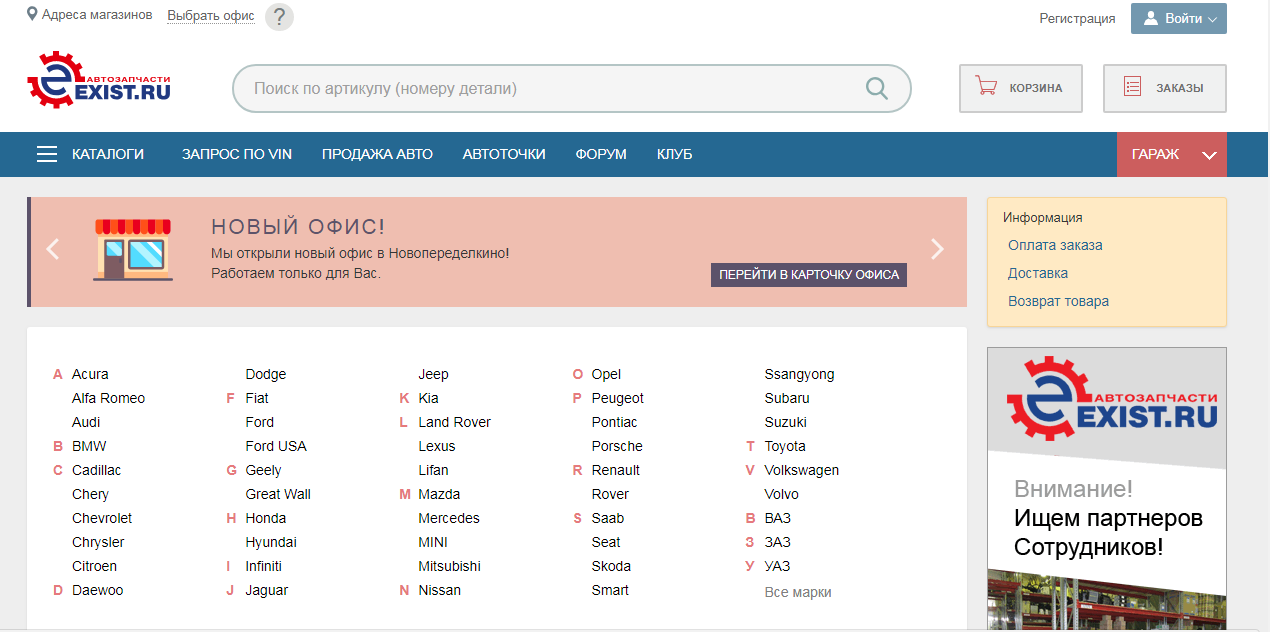
Task: Click the location pin icon near Адреса магазинов
Action: pos(32,15)
